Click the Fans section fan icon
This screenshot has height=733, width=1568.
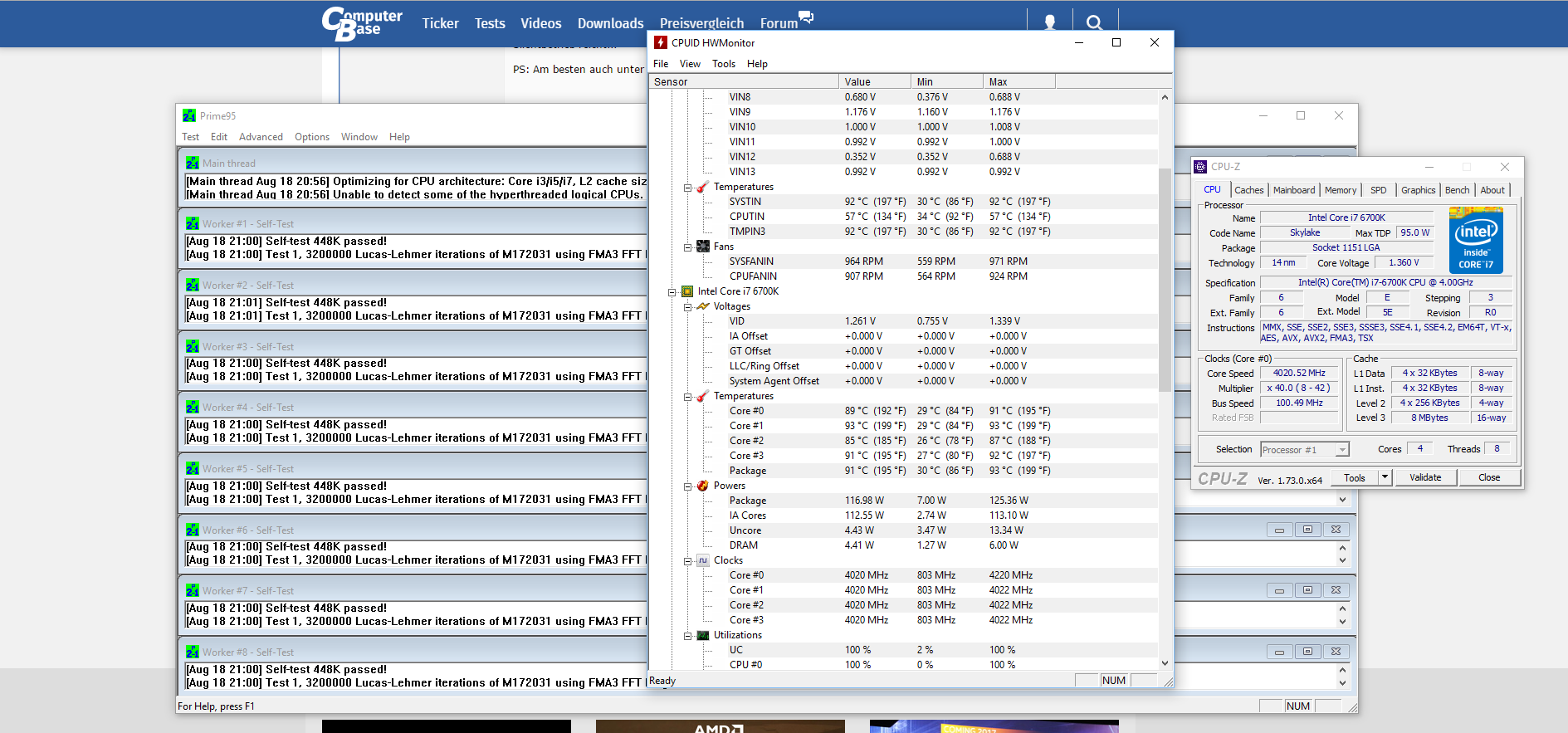[x=703, y=247]
